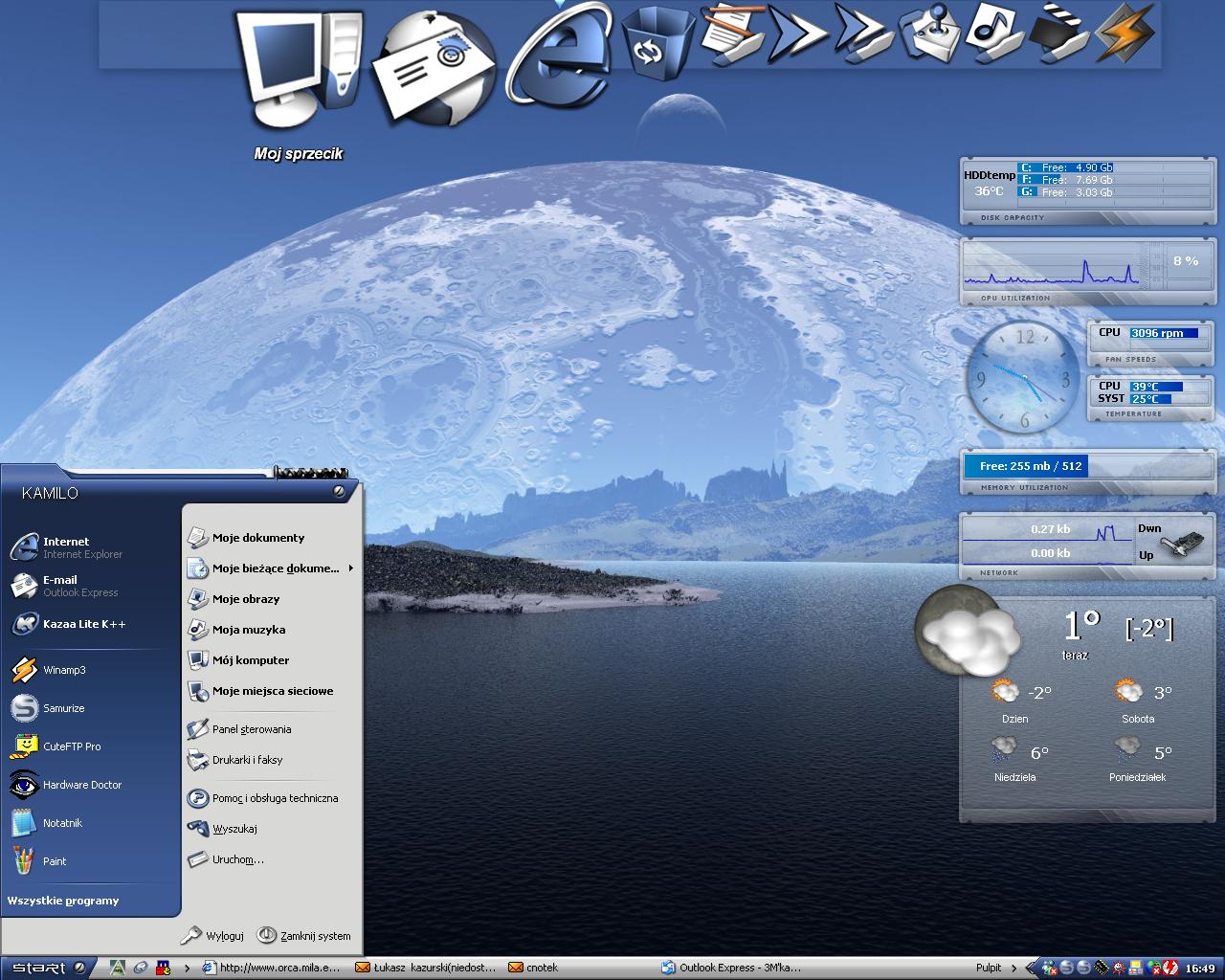This screenshot has height=980, width=1225.
Task: Click the Dzien forecast weather icon
Action: (x=1004, y=691)
